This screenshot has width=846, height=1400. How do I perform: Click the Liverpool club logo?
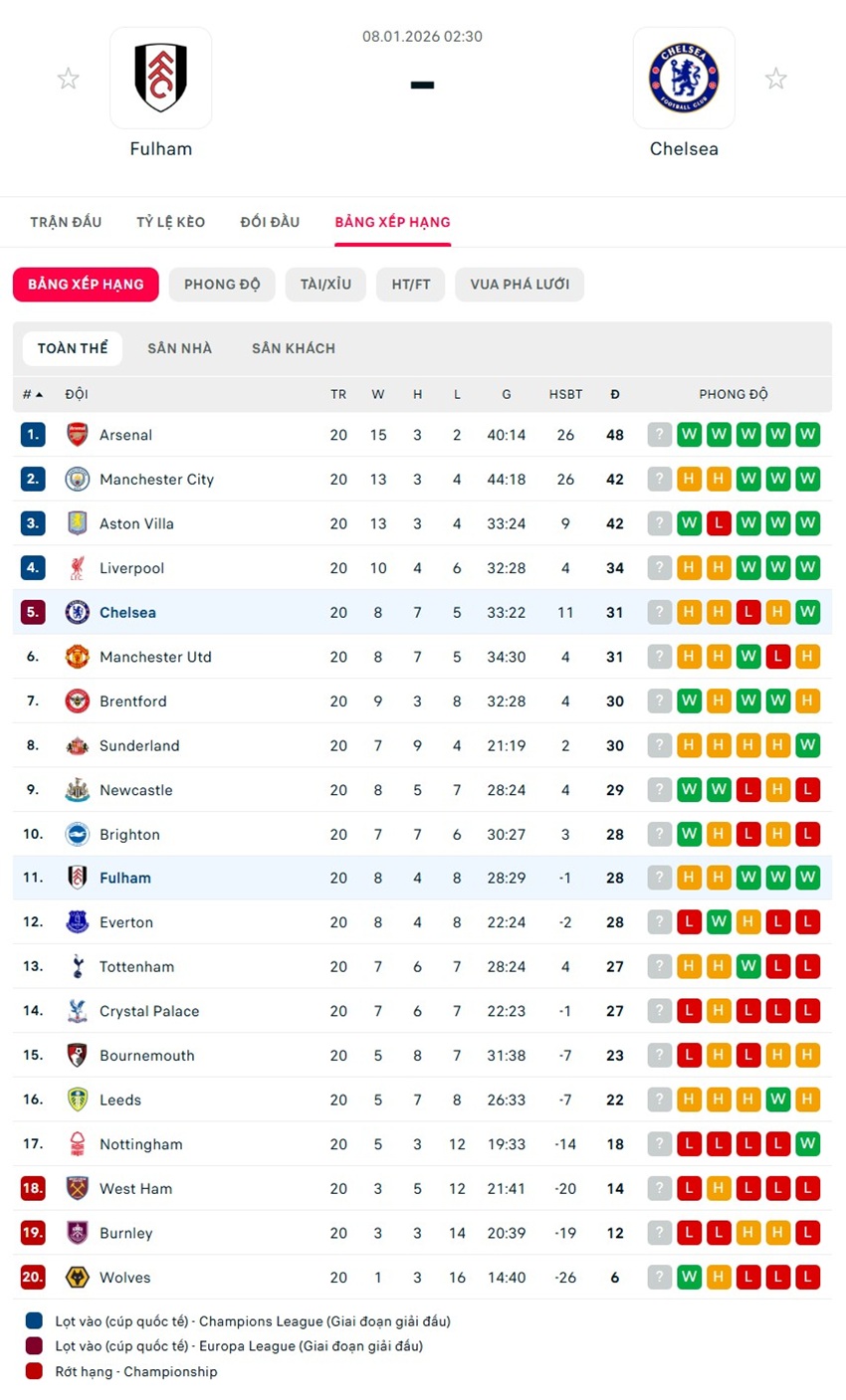(x=77, y=568)
